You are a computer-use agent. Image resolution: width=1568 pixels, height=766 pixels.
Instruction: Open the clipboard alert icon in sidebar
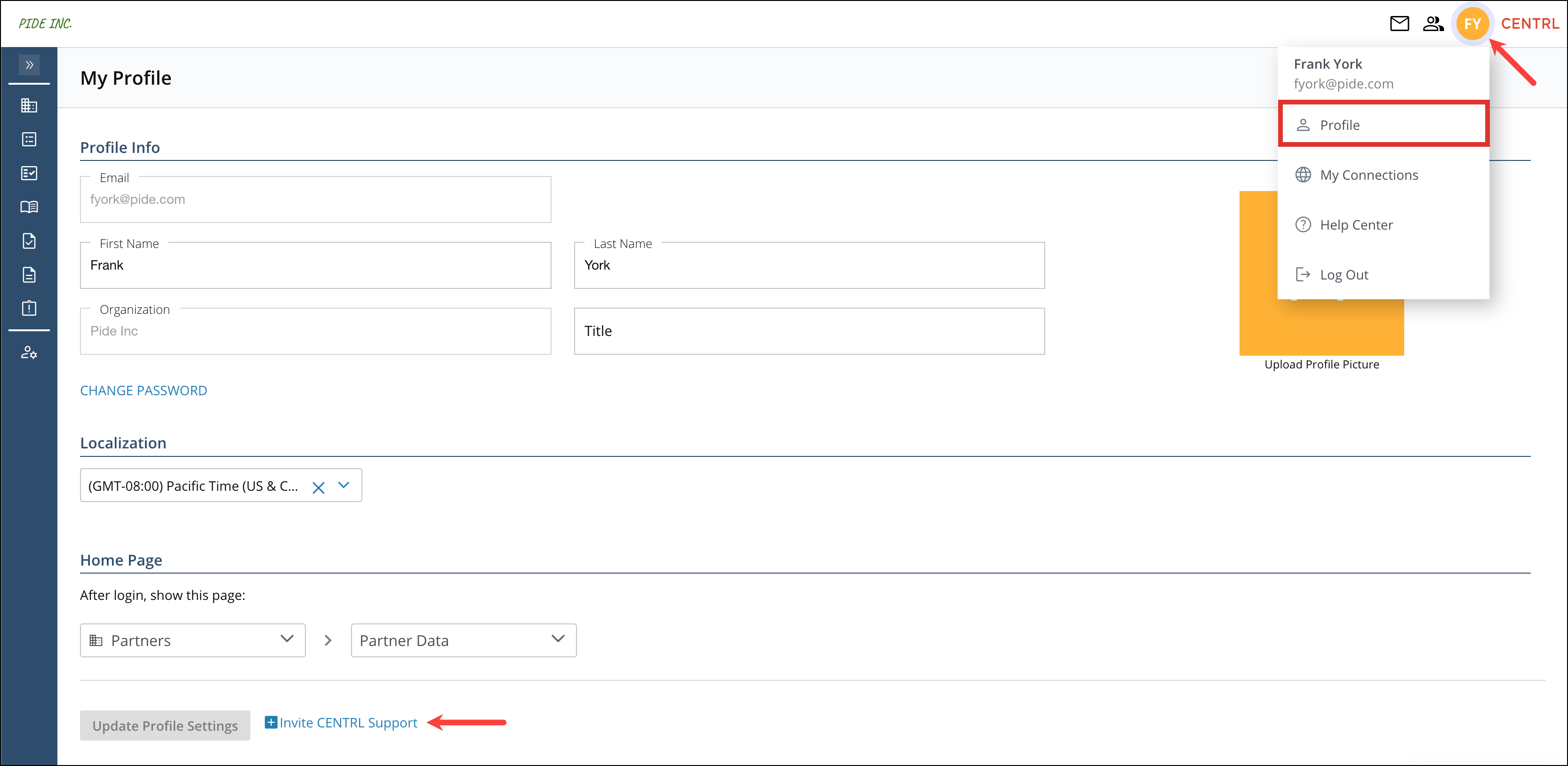[x=29, y=308]
